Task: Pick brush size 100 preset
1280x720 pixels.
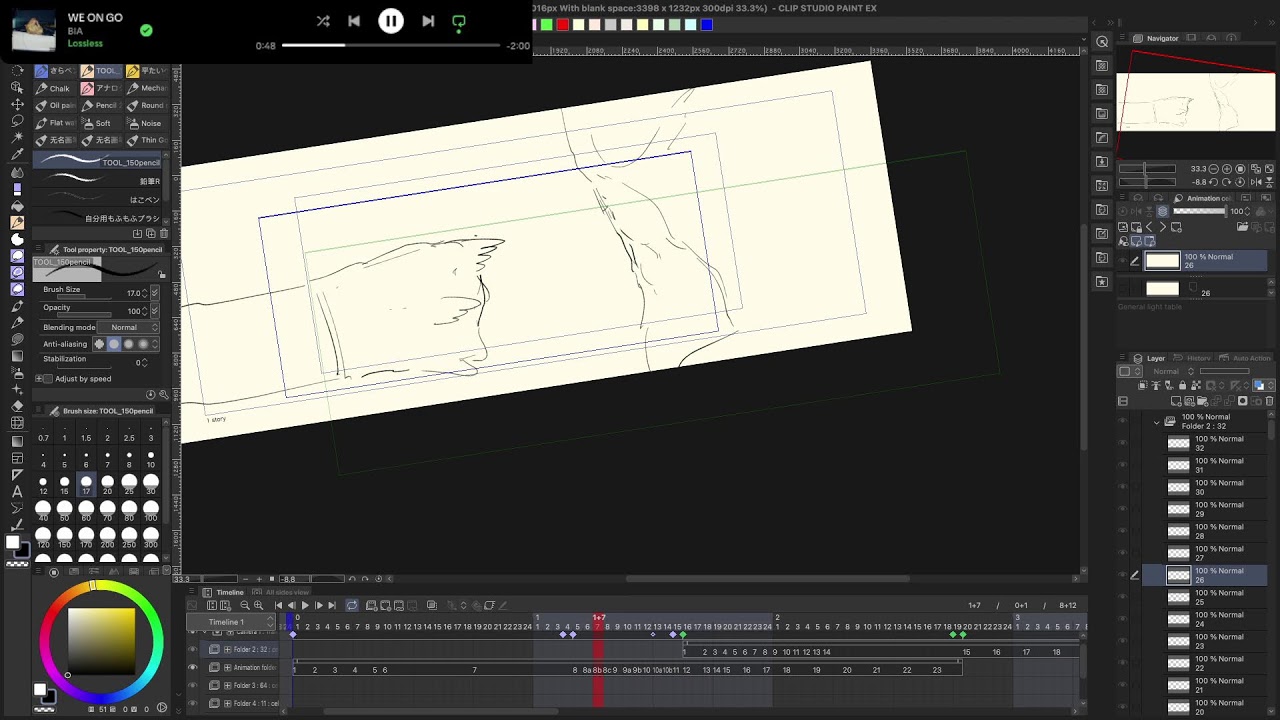Action: click(151, 511)
